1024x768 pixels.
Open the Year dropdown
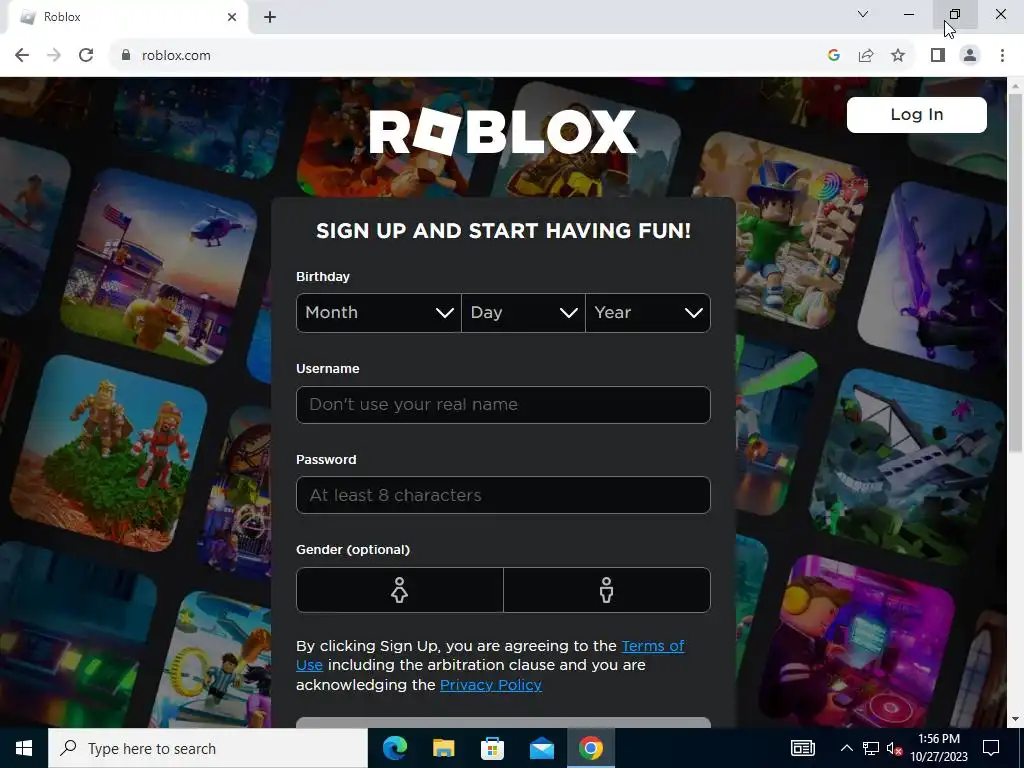tap(648, 313)
